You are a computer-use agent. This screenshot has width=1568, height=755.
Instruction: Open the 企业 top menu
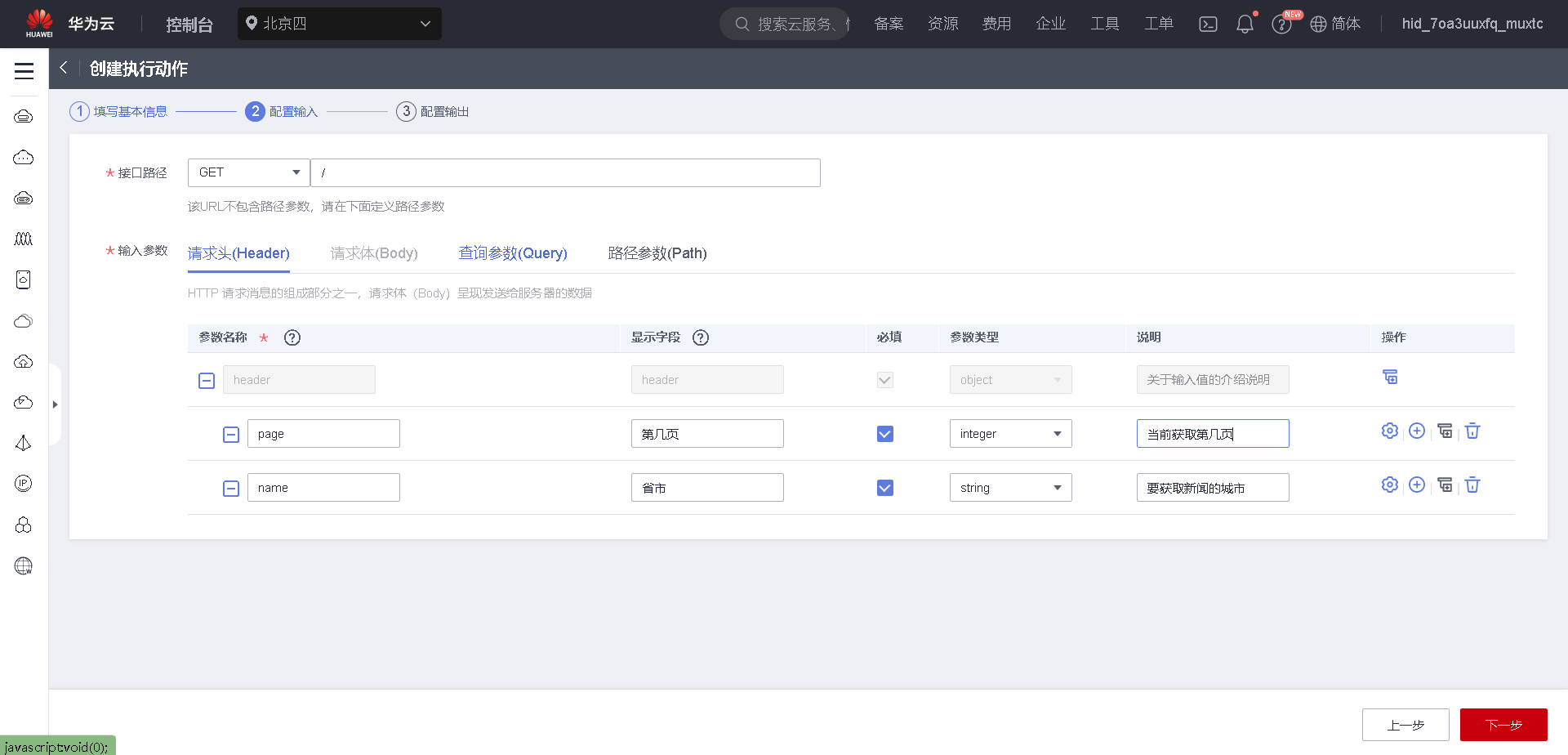coord(1050,24)
